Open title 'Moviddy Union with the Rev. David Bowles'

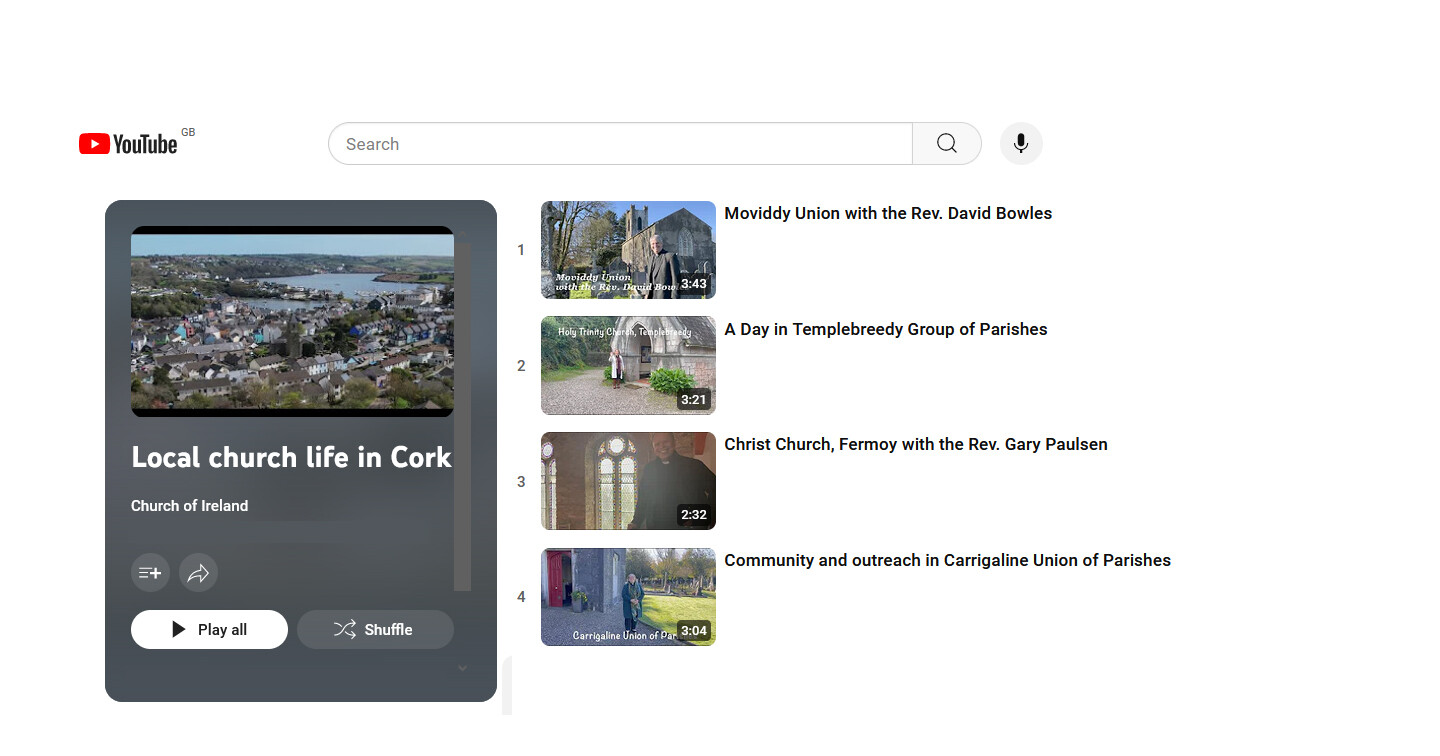coord(888,213)
